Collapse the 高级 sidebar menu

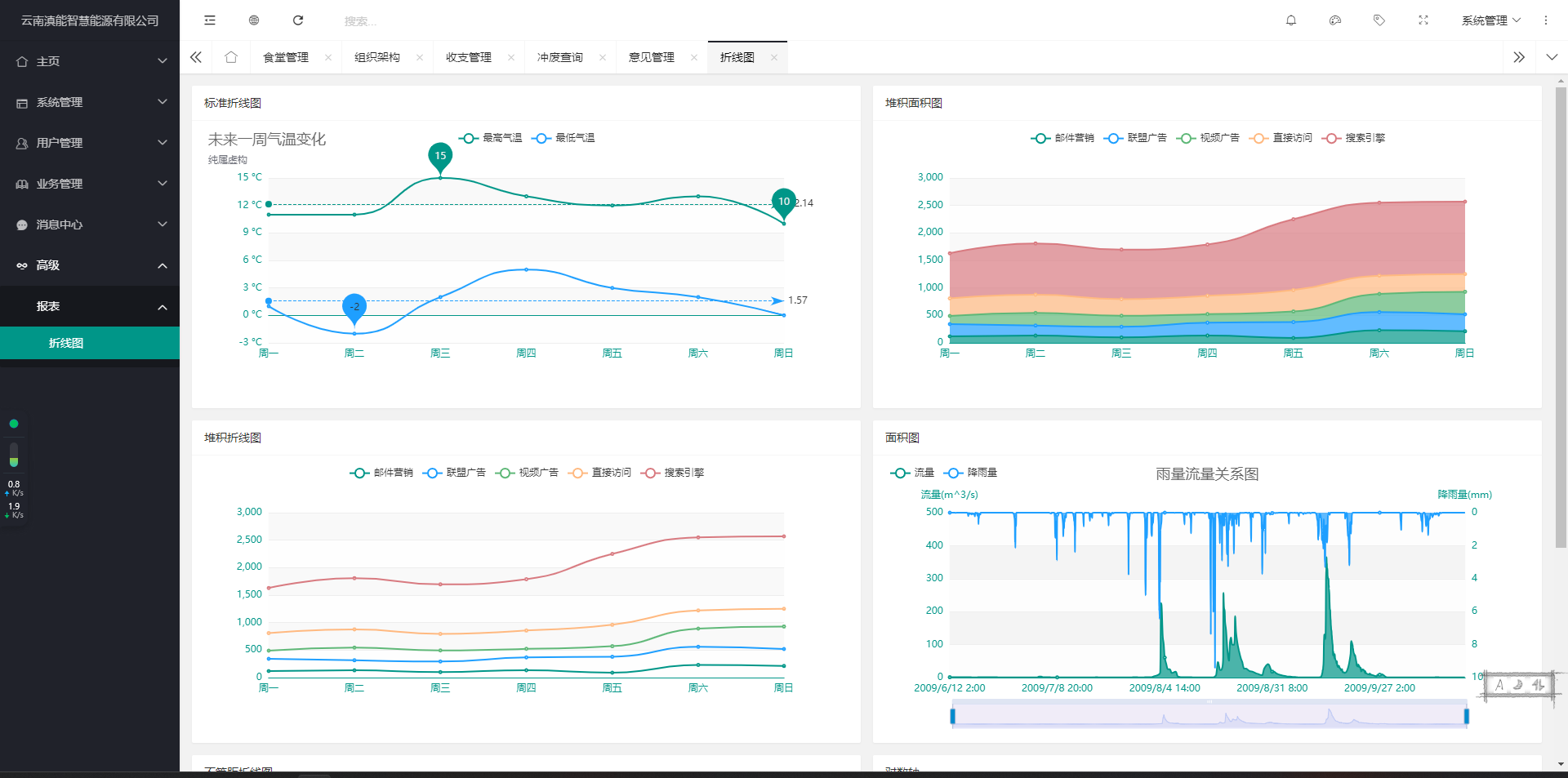[90, 265]
